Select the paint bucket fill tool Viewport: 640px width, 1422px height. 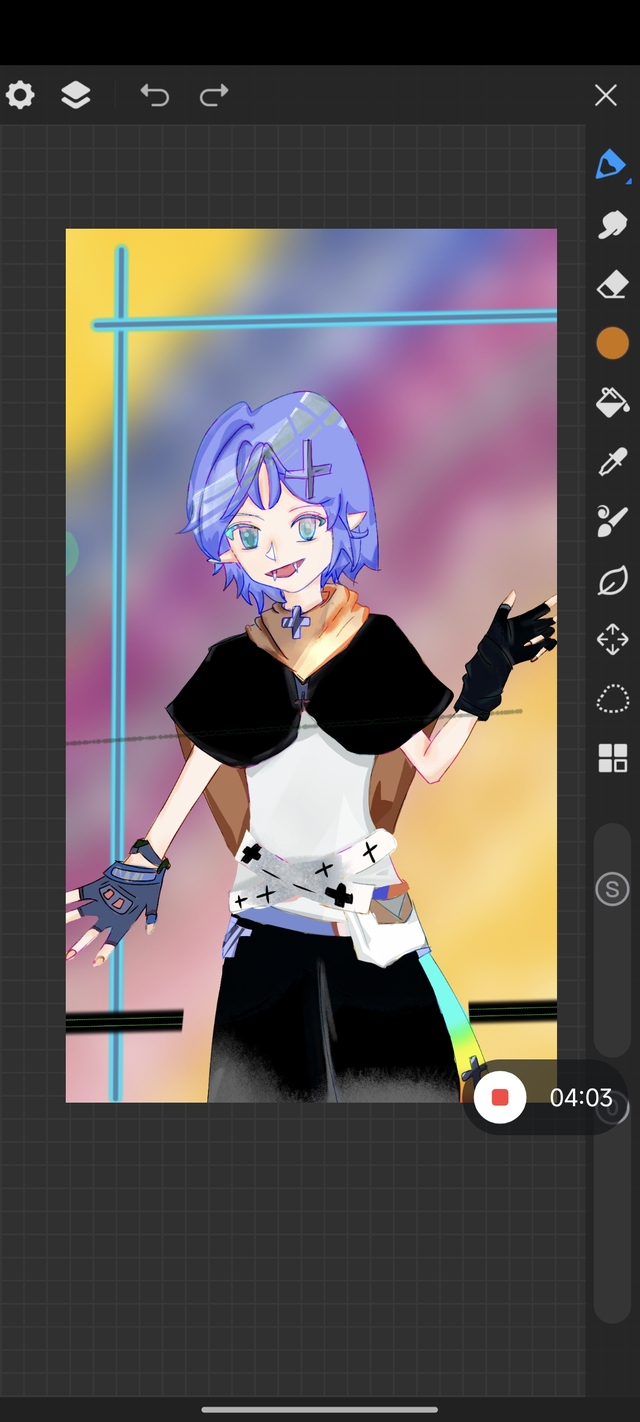pos(612,402)
